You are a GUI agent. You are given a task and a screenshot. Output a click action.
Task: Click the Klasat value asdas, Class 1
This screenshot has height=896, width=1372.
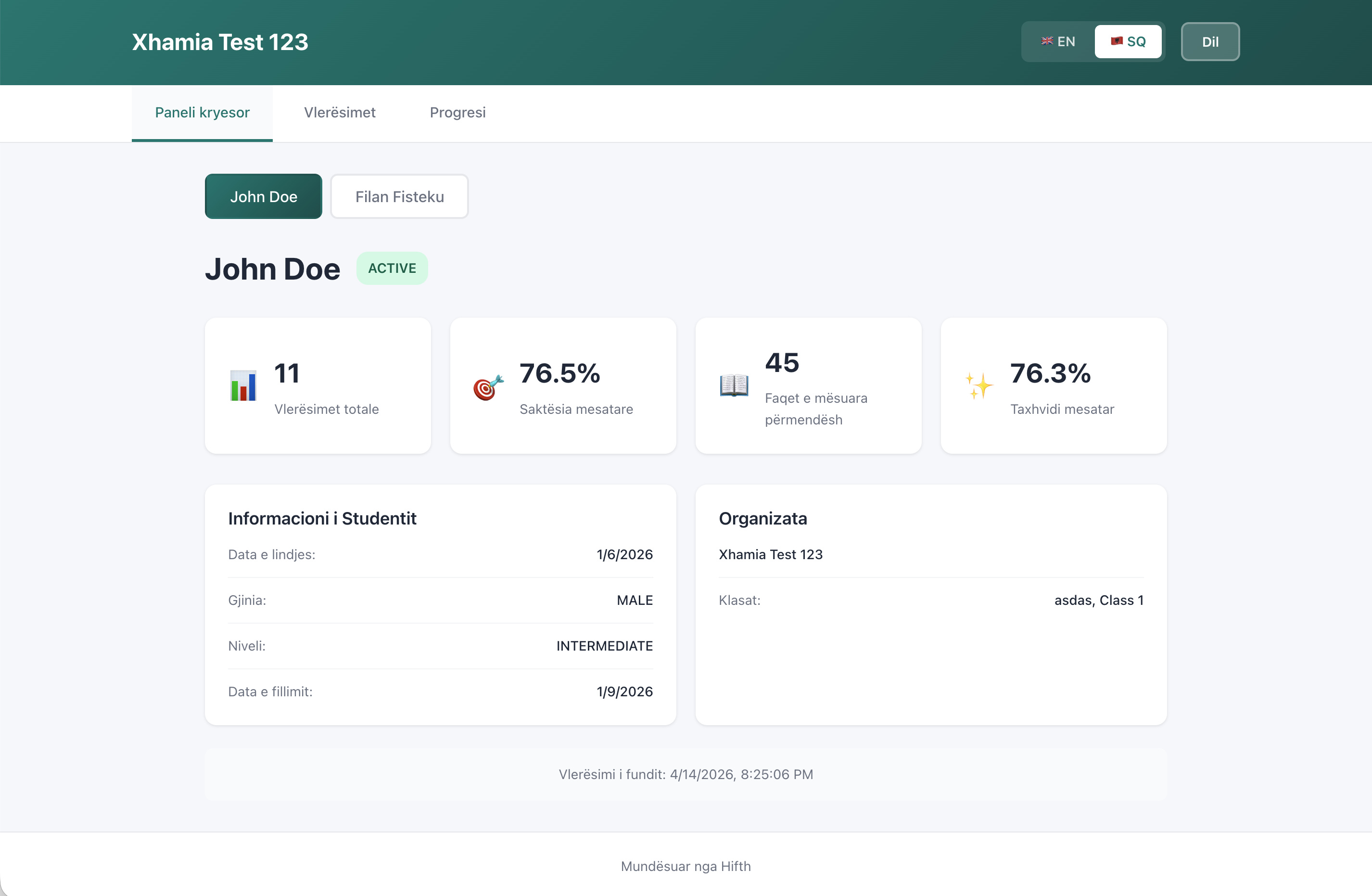pos(1099,600)
